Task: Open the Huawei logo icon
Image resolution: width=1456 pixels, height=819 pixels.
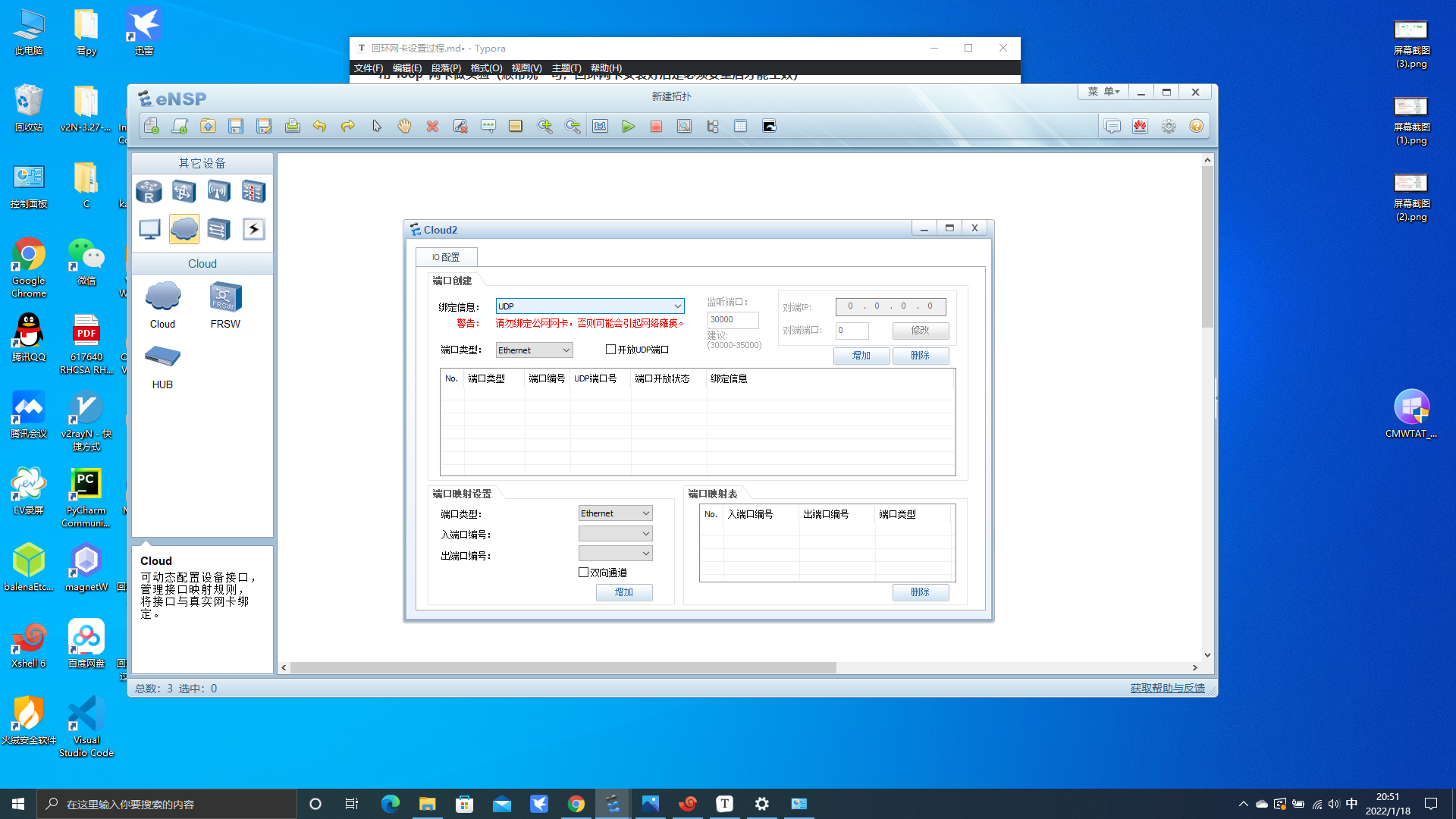Action: point(1140,127)
